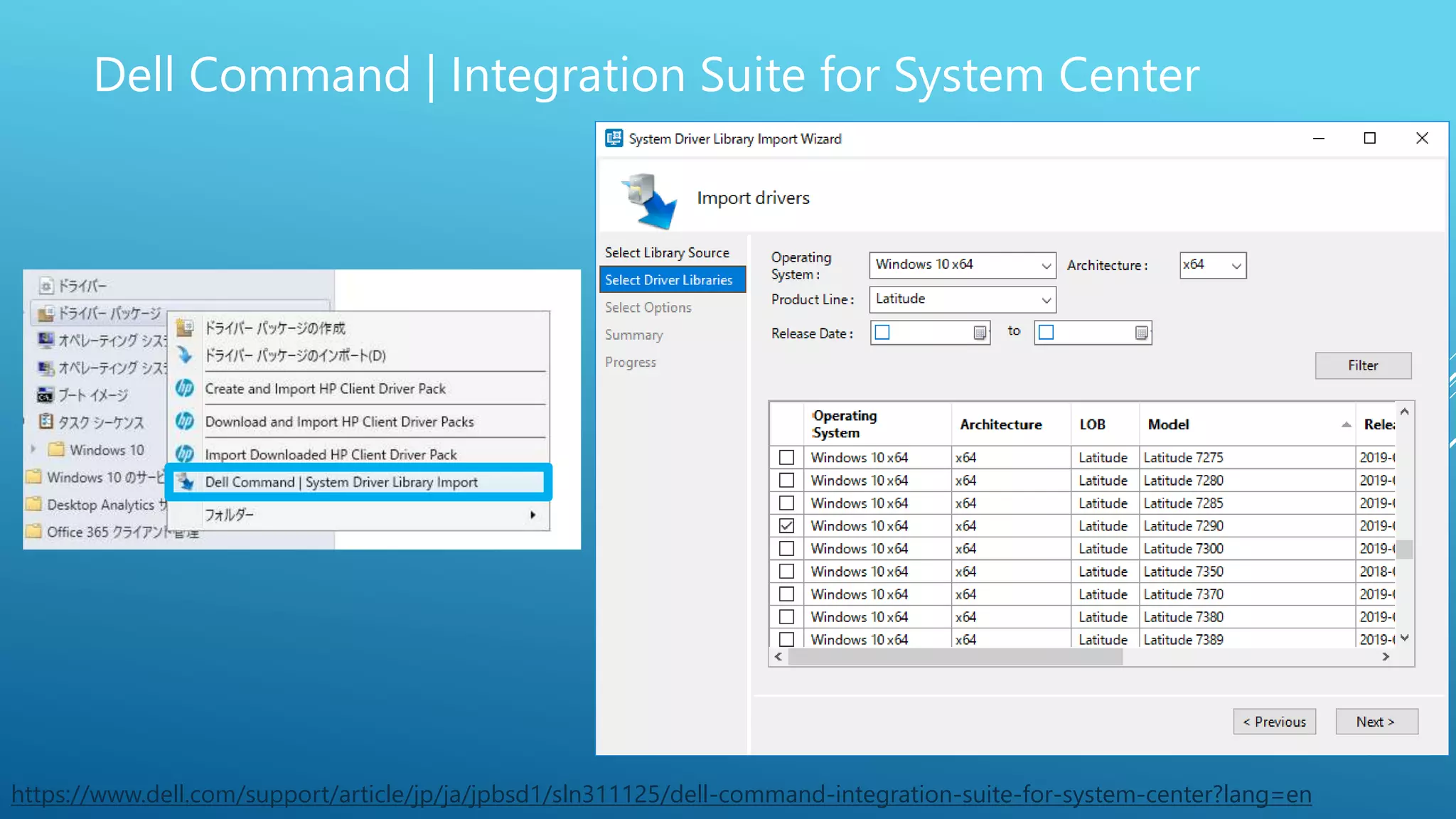Viewport: 1456px width, 819px height.
Task: Open the start release date calendar picker
Action: click(980, 333)
